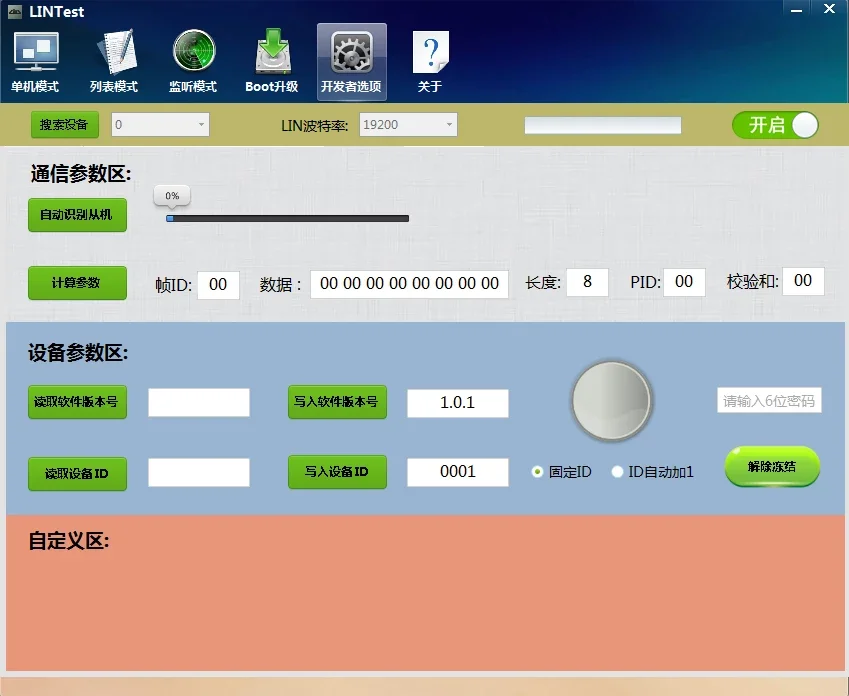The image size is (849, 696).
Task: Select the ID自动加1 radio button
Action: point(617,472)
